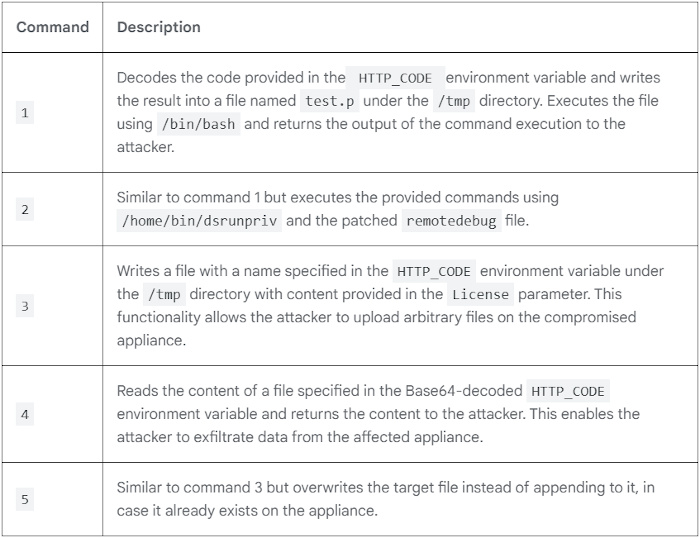Click the word 'attacker.' ending row 1
The width and height of the screenshot is (700, 538).
(x=146, y=147)
